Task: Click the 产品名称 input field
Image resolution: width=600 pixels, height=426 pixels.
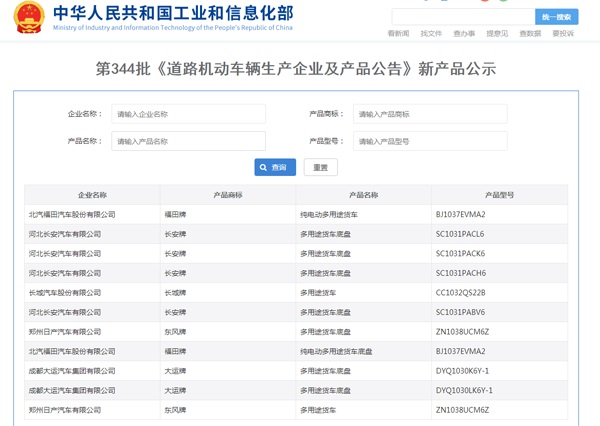Action: pos(188,141)
